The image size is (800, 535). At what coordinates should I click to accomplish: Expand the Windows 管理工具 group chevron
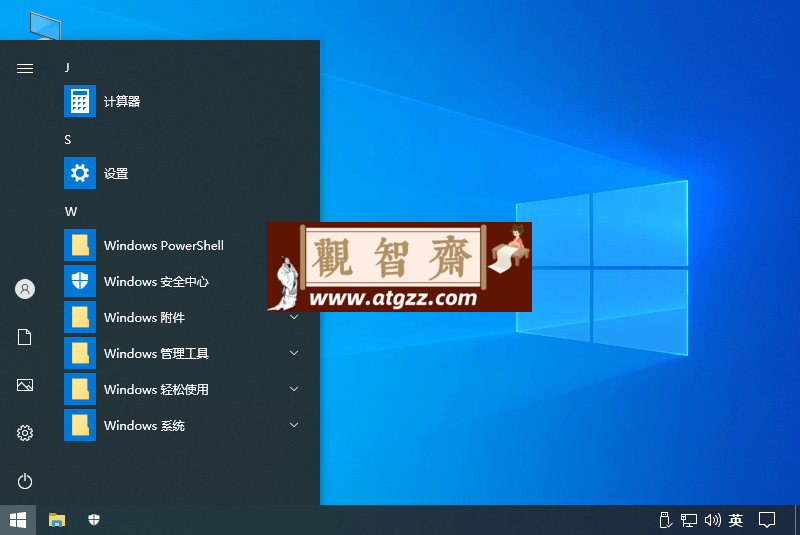click(294, 353)
